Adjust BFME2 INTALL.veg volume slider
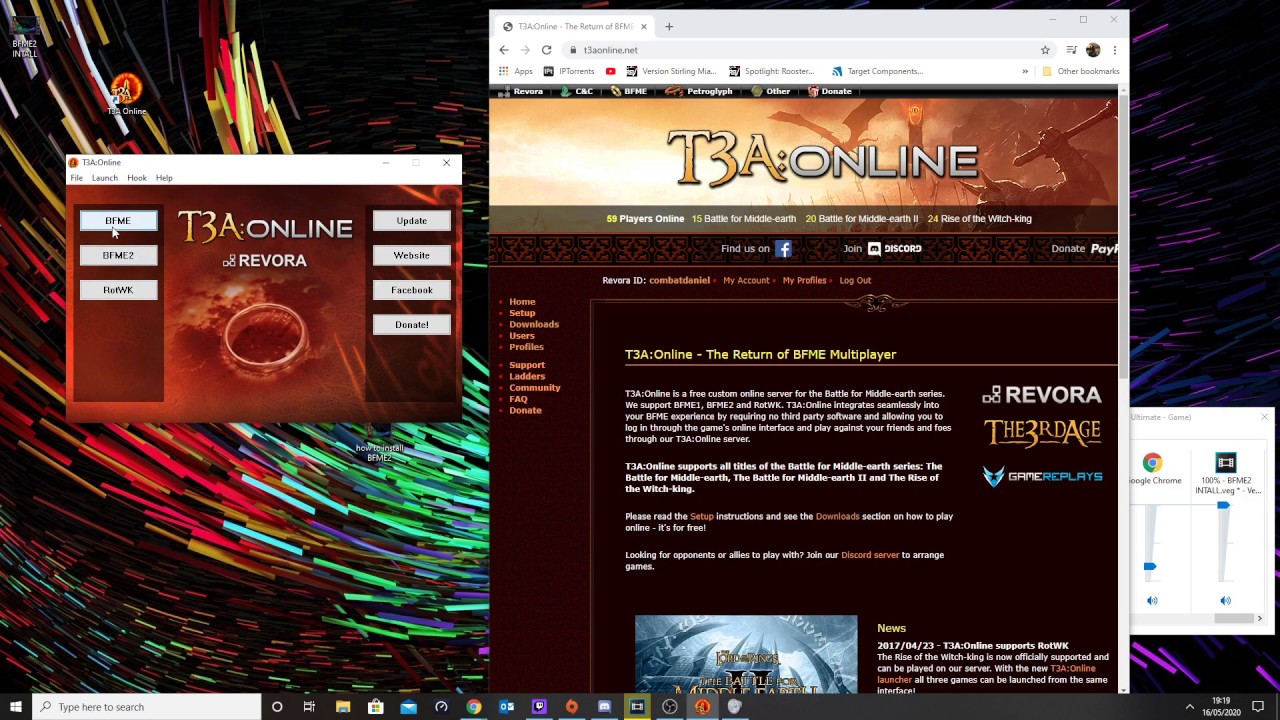The width and height of the screenshot is (1280, 720). pos(1223,506)
